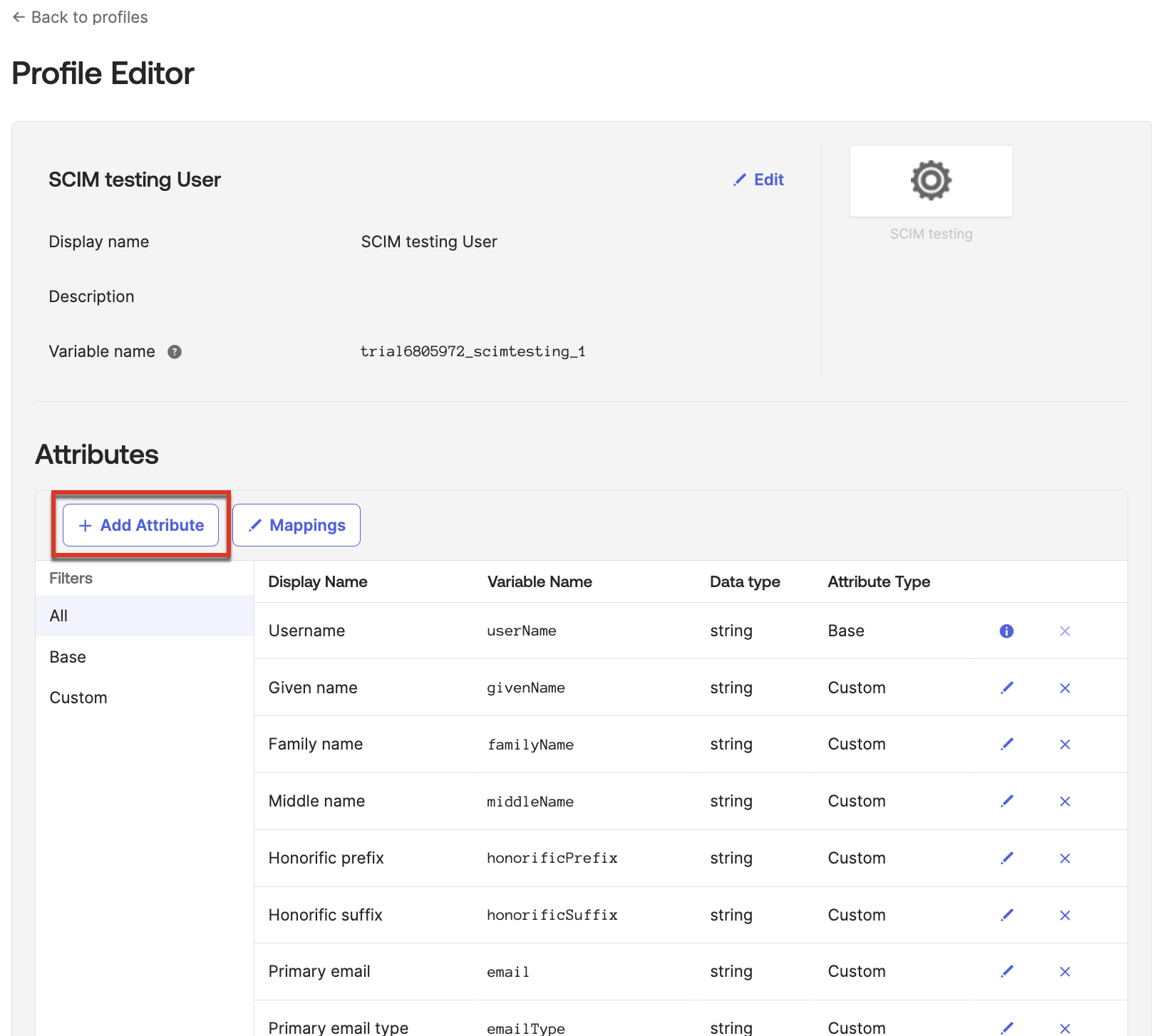Edit the Primary email attribute
Screen dimensions: 1166x1036
[x=1006, y=971]
